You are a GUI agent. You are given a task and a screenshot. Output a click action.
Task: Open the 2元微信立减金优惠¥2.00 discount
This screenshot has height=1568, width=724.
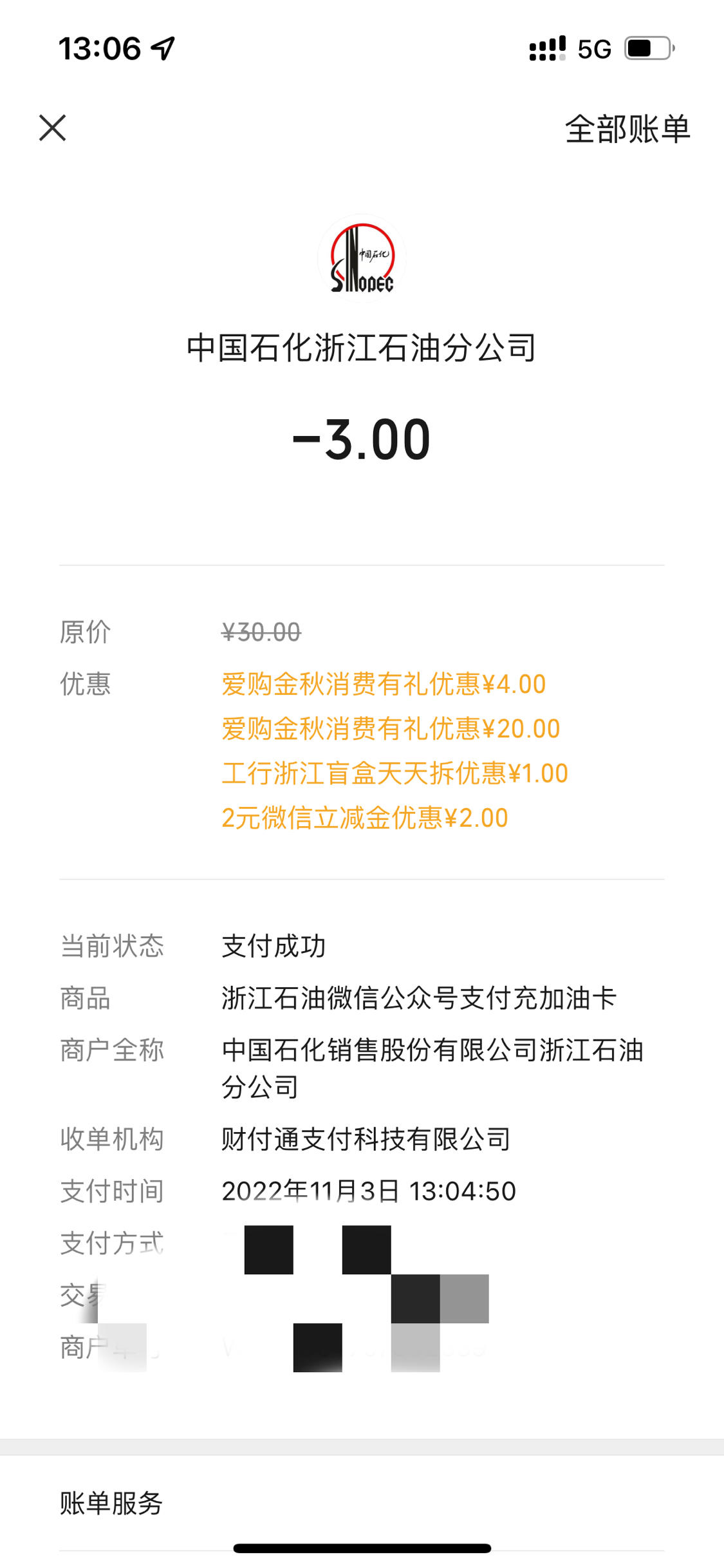pyautogui.click(x=365, y=818)
